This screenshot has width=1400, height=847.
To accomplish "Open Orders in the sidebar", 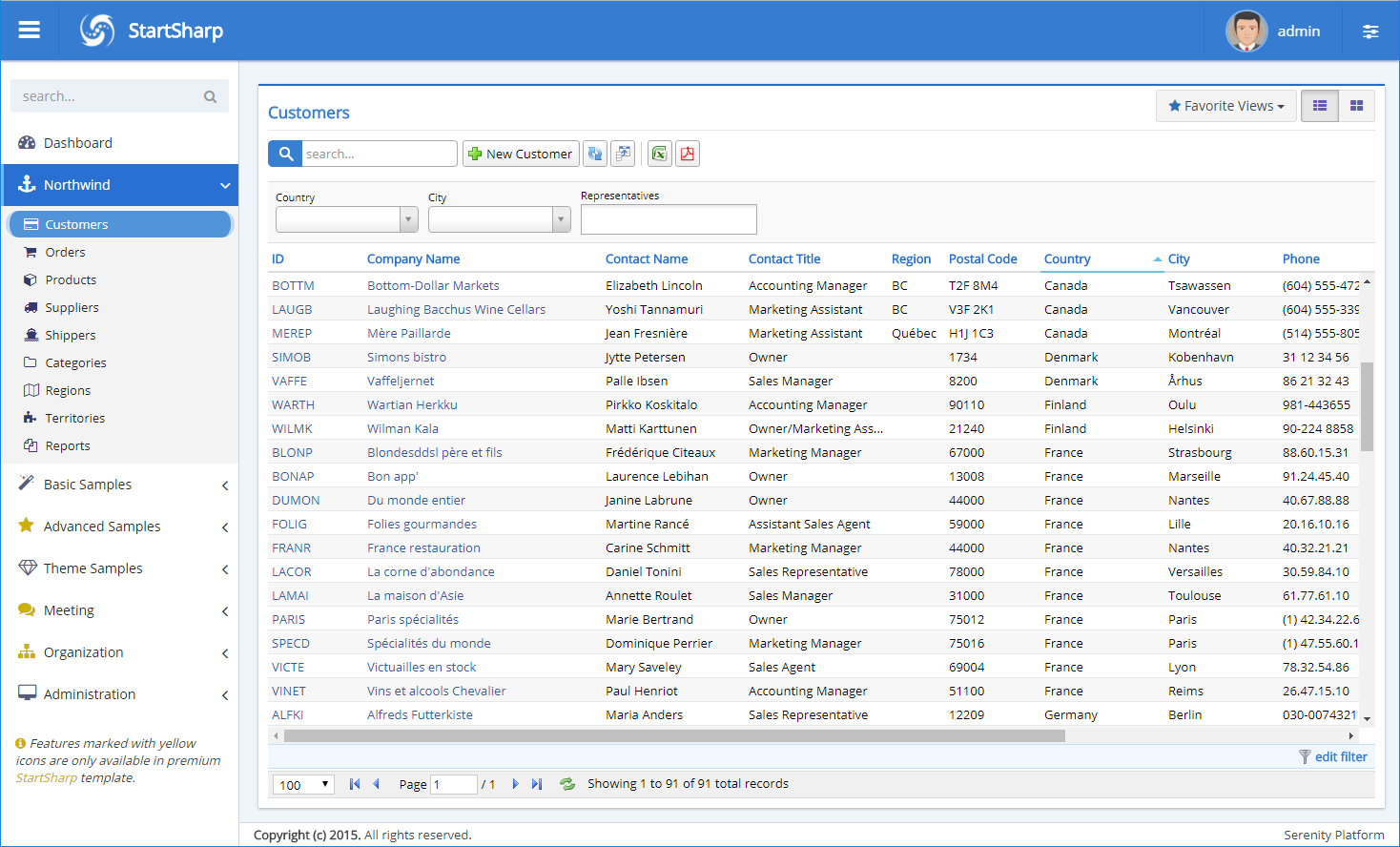I will click(x=65, y=253).
